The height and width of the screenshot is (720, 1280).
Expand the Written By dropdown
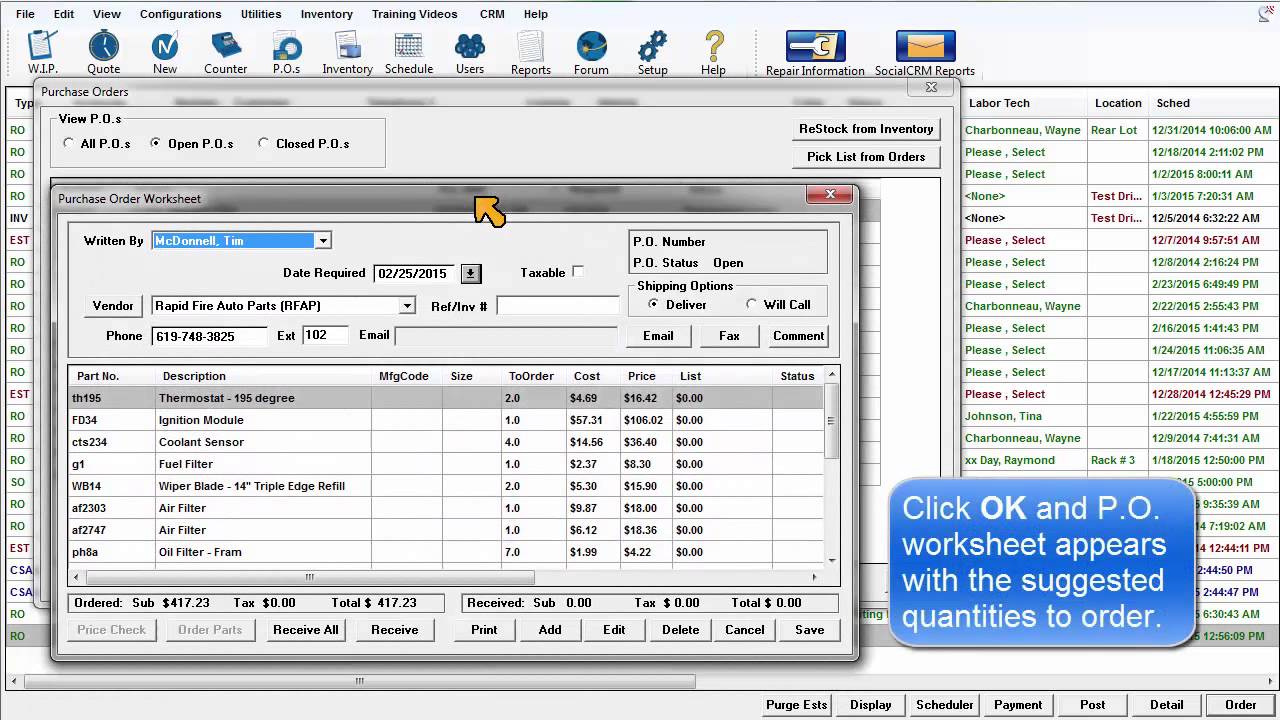pyautogui.click(x=322, y=241)
